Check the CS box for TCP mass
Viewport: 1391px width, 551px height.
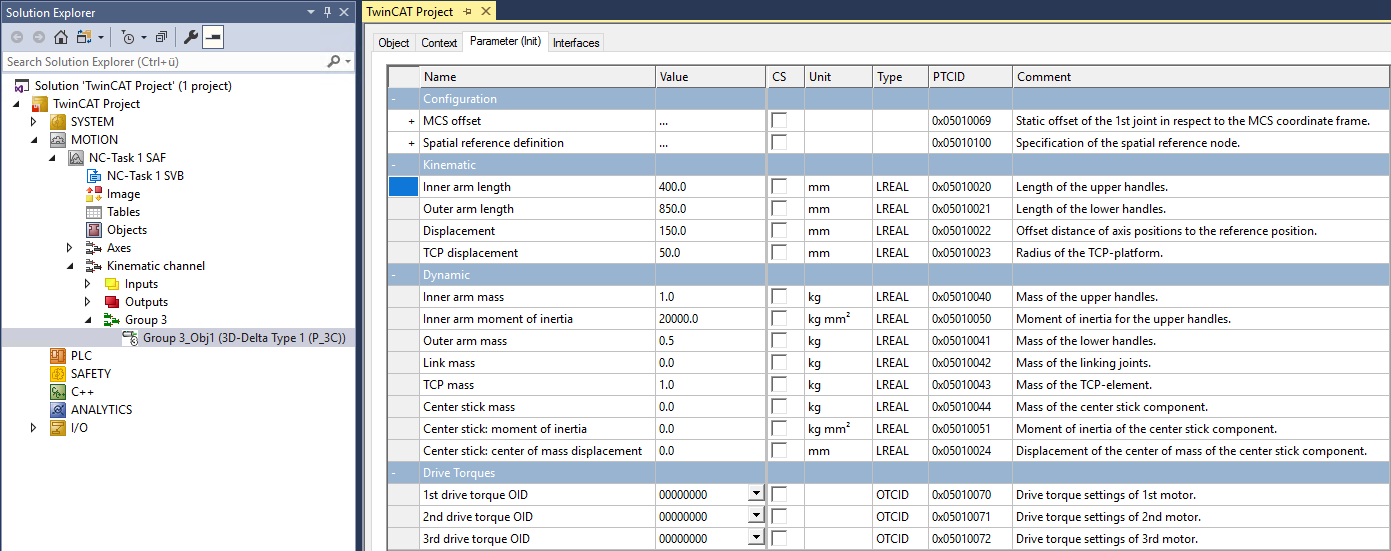pos(778,385)
